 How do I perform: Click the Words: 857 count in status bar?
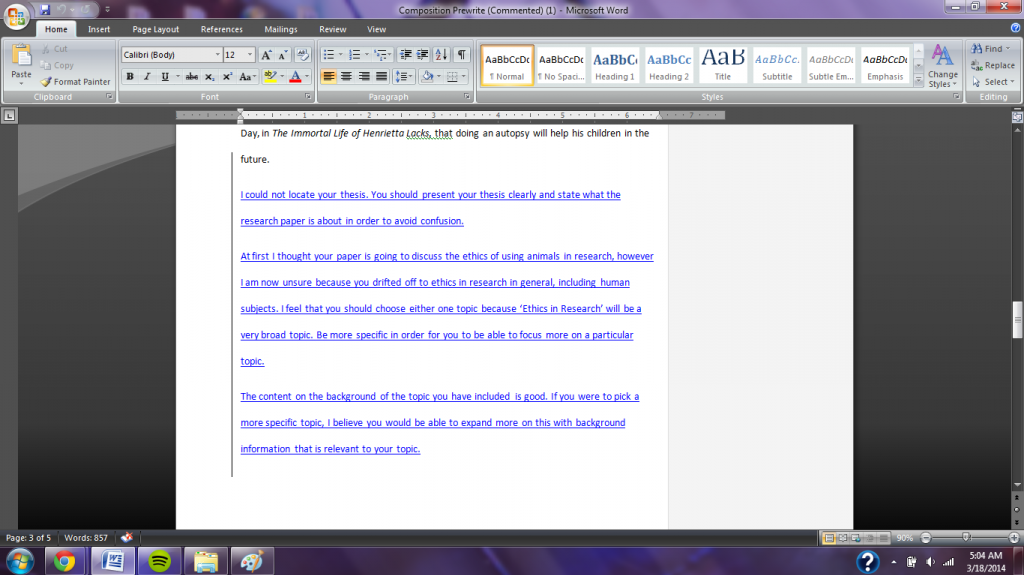87,538
